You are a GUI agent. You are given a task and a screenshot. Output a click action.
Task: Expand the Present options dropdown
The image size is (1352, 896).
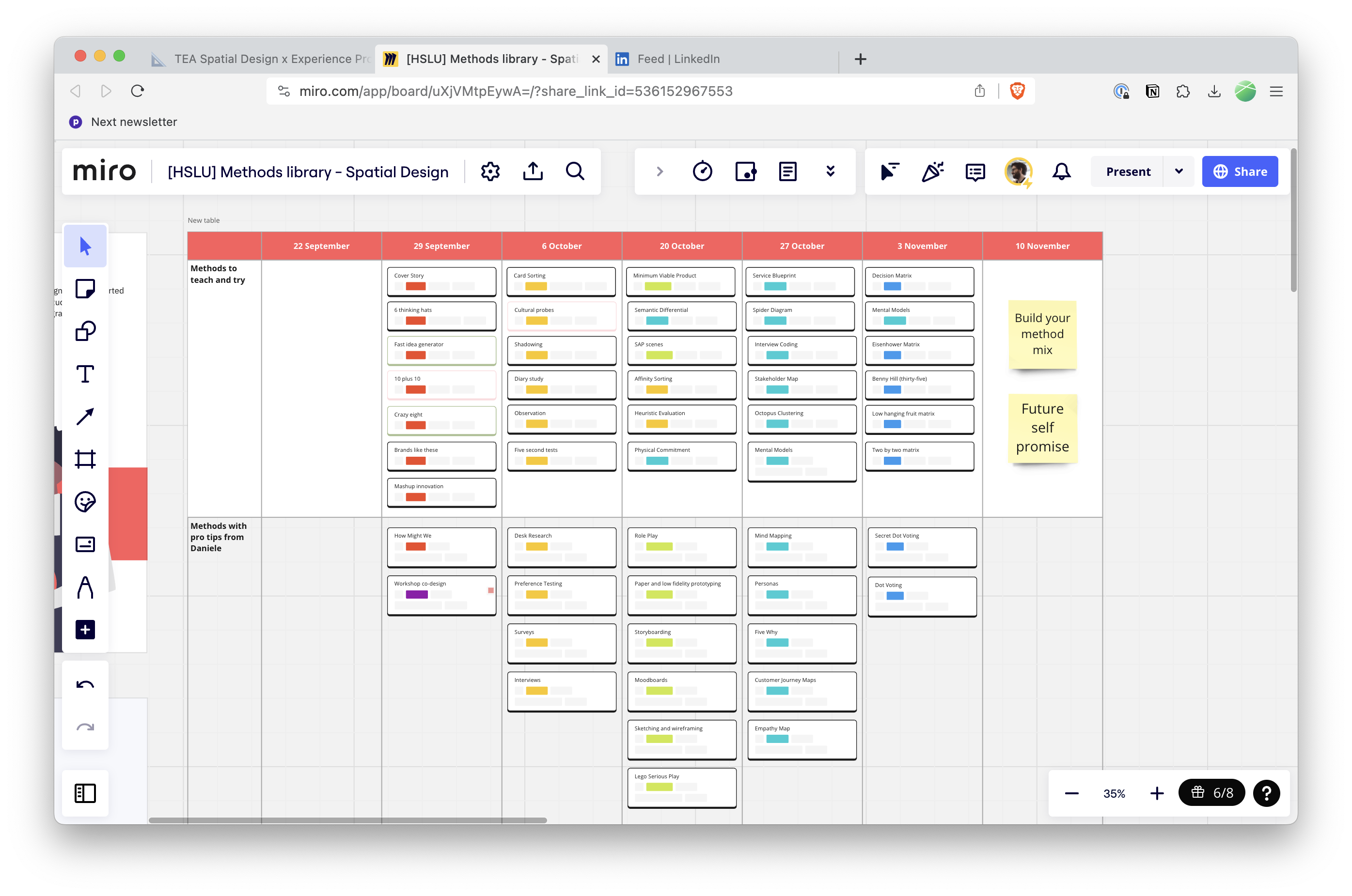pos(1179,171)
